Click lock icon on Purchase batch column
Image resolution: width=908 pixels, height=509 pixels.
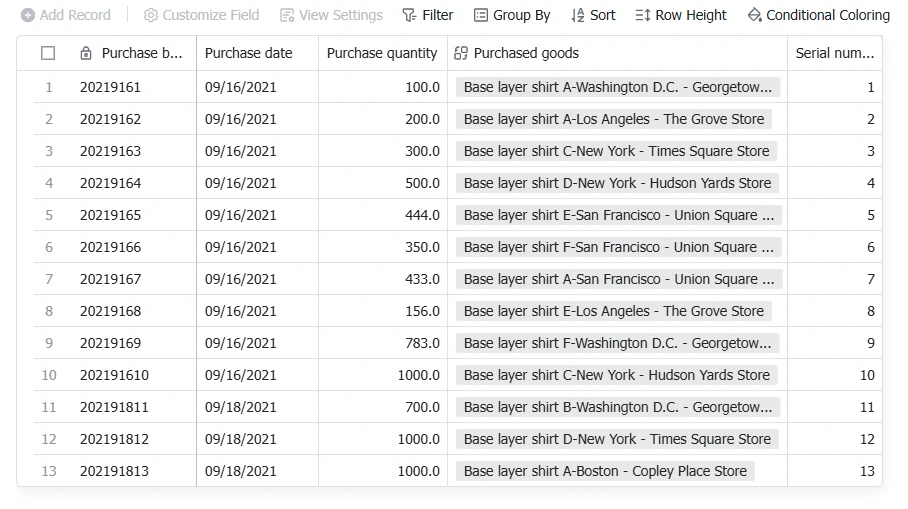click(86, 53)
